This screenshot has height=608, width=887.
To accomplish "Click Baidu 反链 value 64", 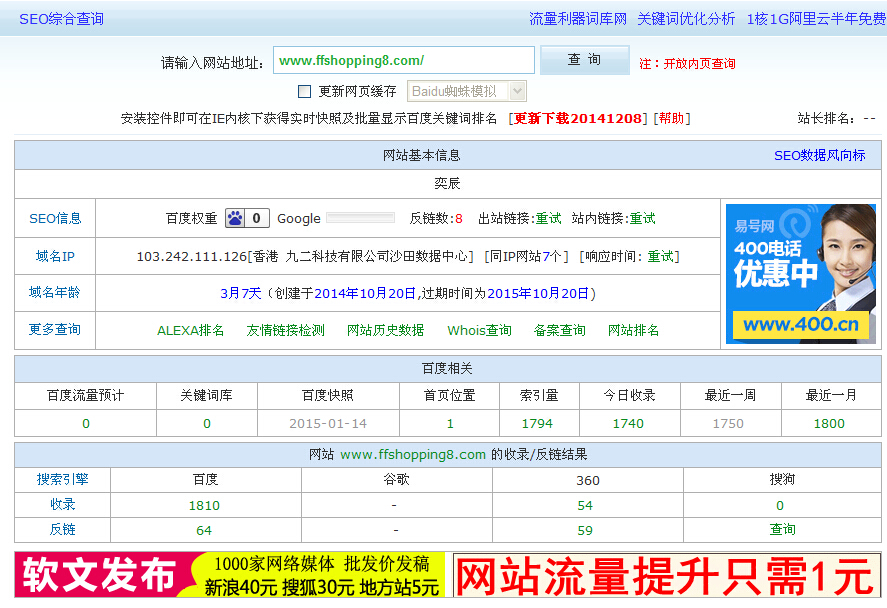I will click(204, 531).
